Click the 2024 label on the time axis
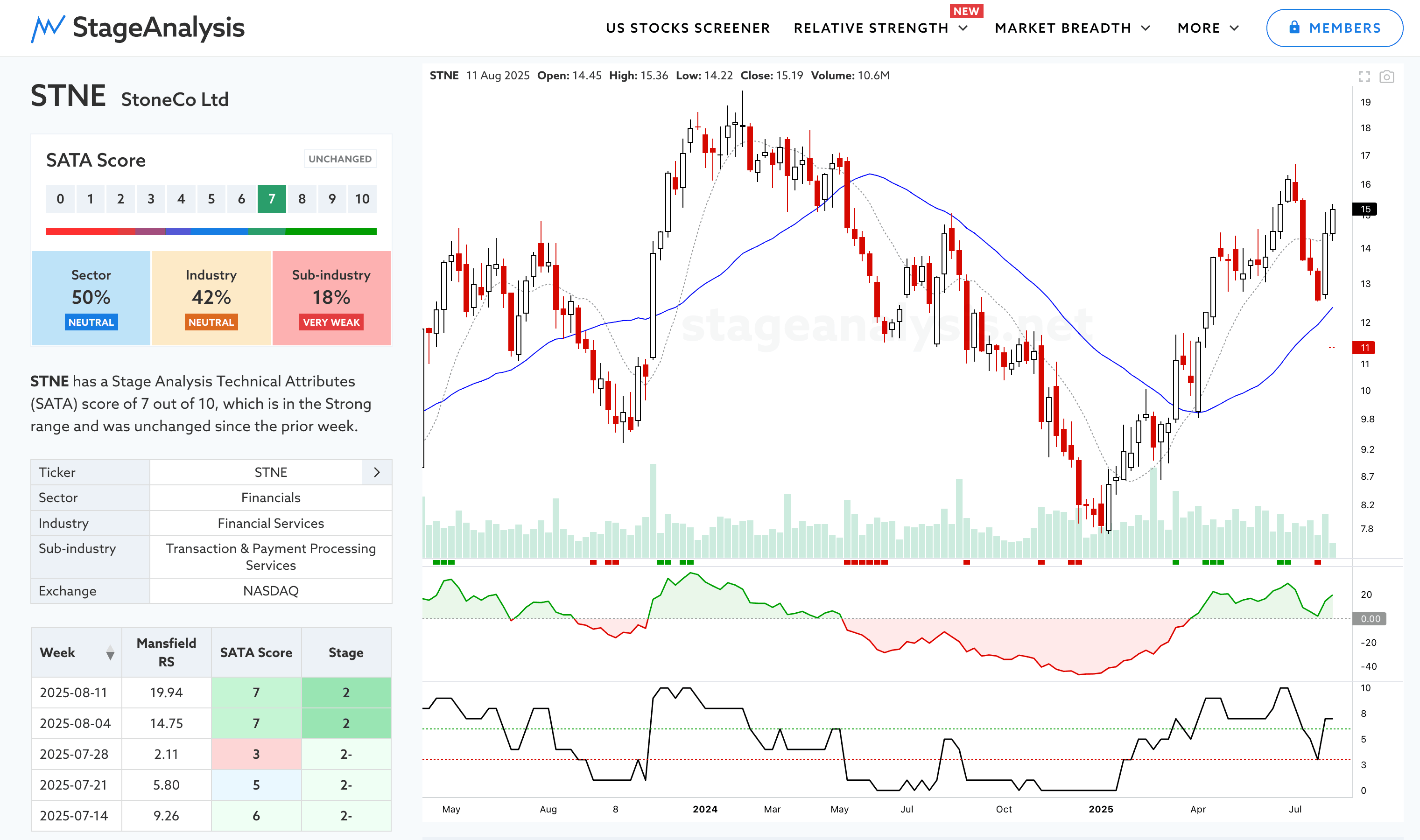 (705, 809)
